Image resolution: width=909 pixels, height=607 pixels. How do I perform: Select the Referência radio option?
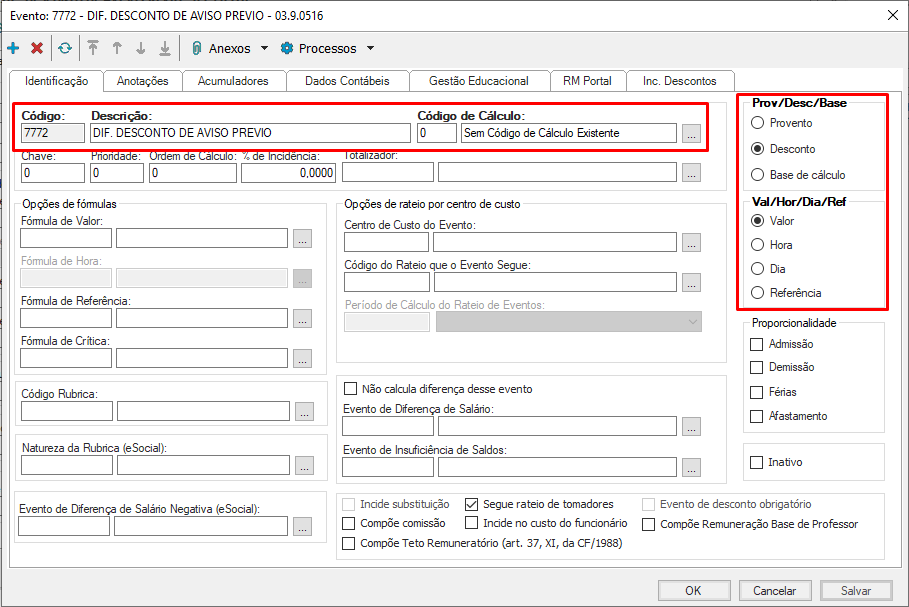757,293
